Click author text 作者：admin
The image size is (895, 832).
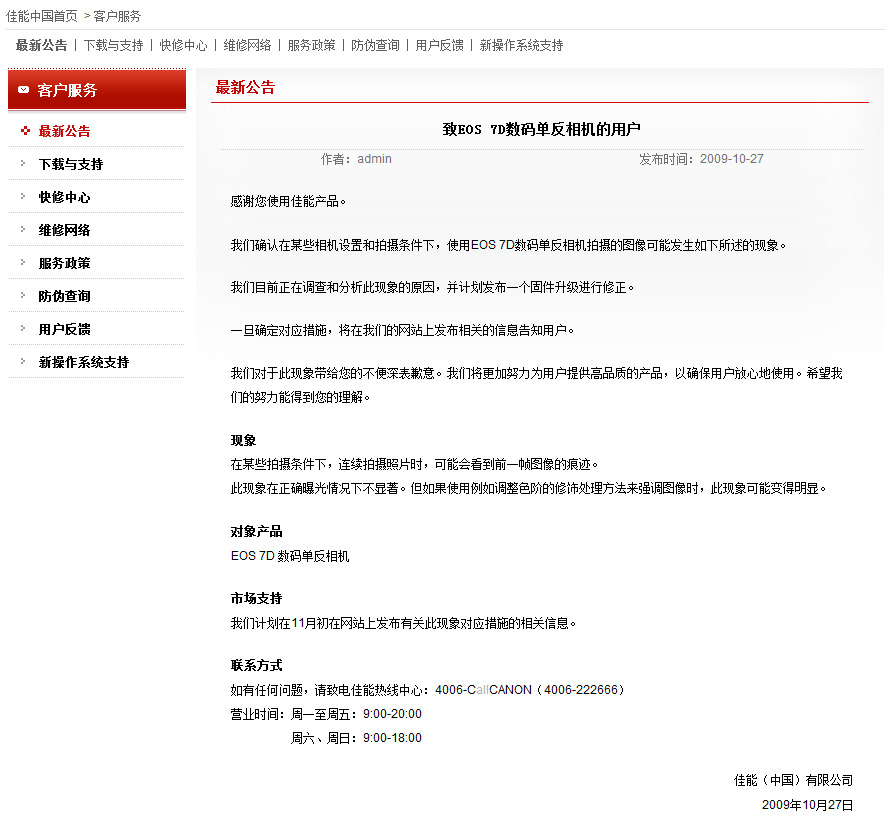tap(356, 159)
